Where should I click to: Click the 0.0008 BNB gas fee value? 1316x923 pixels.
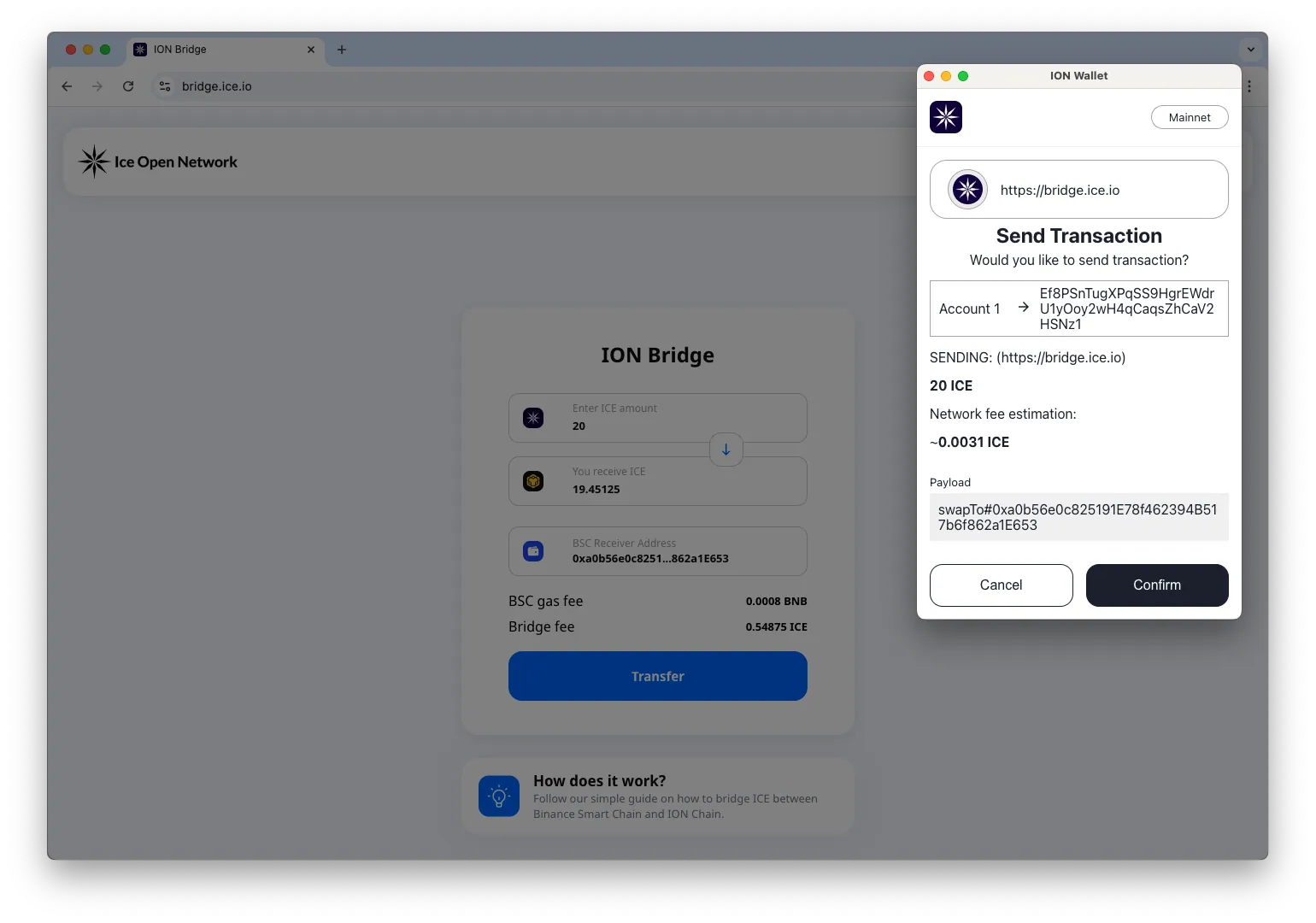point(776,602)
